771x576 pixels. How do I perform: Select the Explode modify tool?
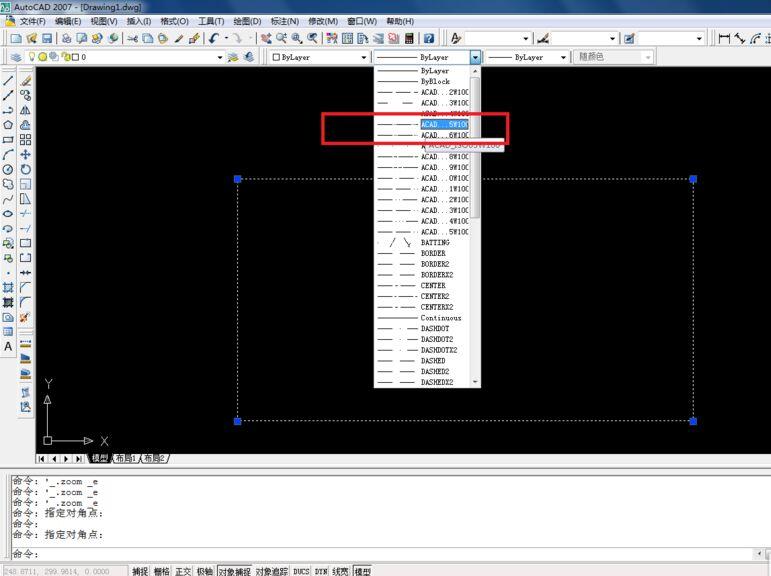(26, 317)
